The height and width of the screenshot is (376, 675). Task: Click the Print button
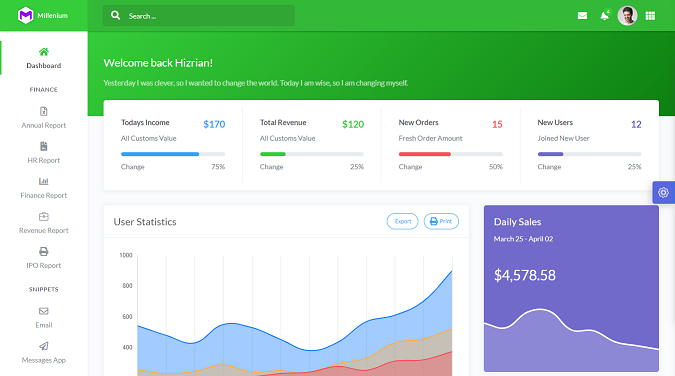click(441, 221)
